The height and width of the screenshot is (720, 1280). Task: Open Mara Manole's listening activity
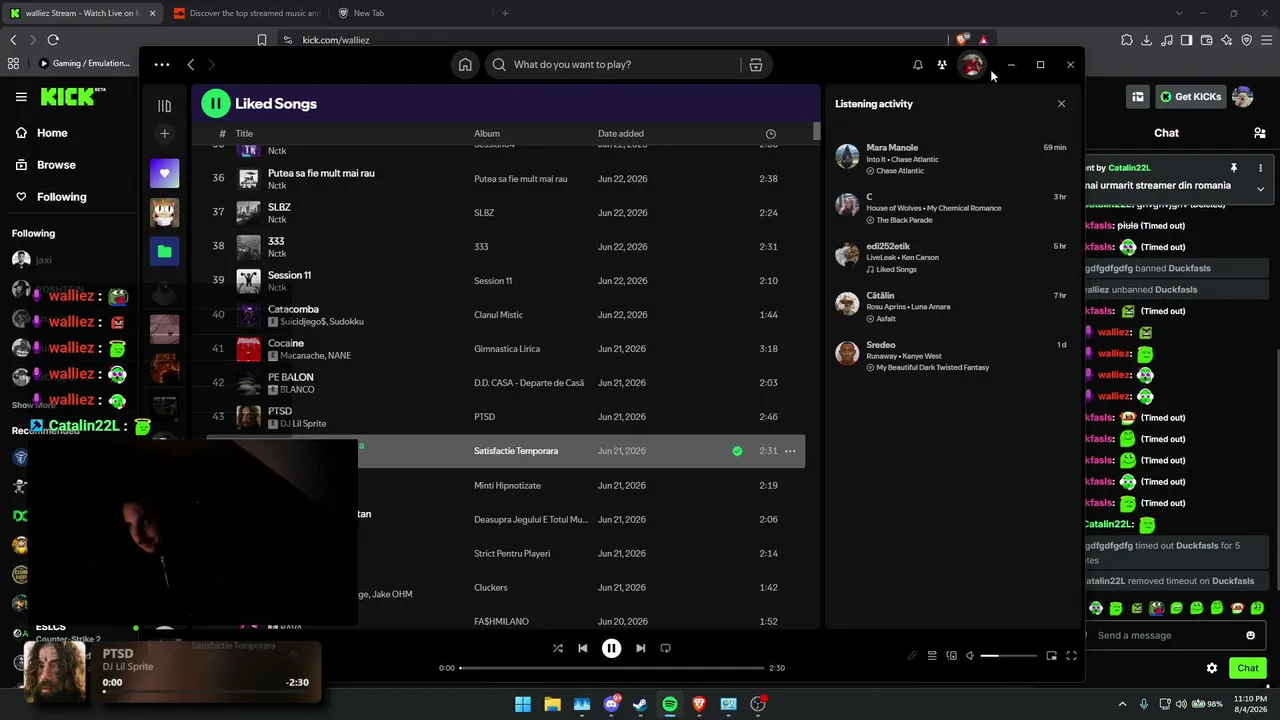tap(950, 158)
